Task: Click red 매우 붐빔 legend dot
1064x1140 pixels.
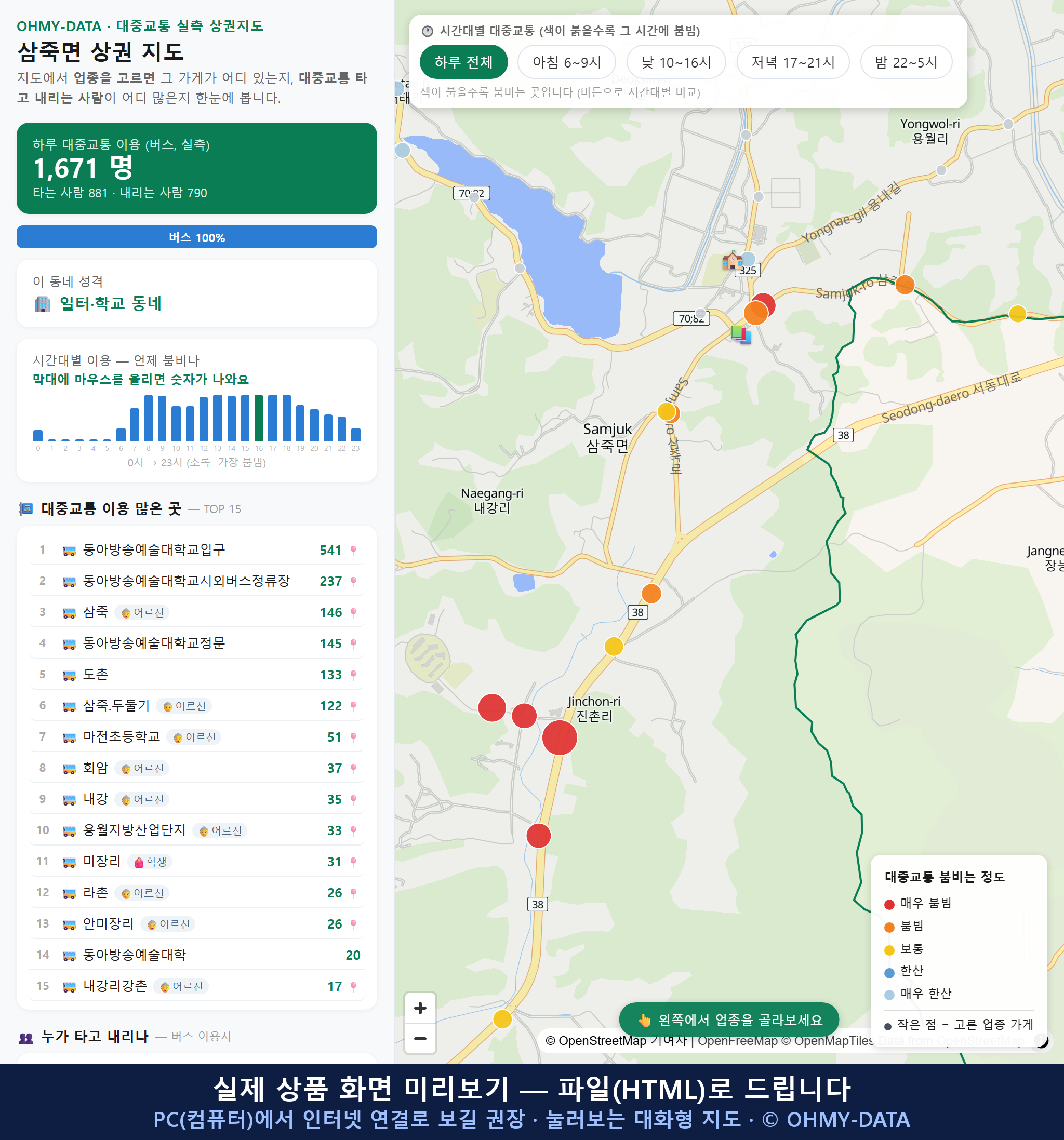Action: click(889, 904)
